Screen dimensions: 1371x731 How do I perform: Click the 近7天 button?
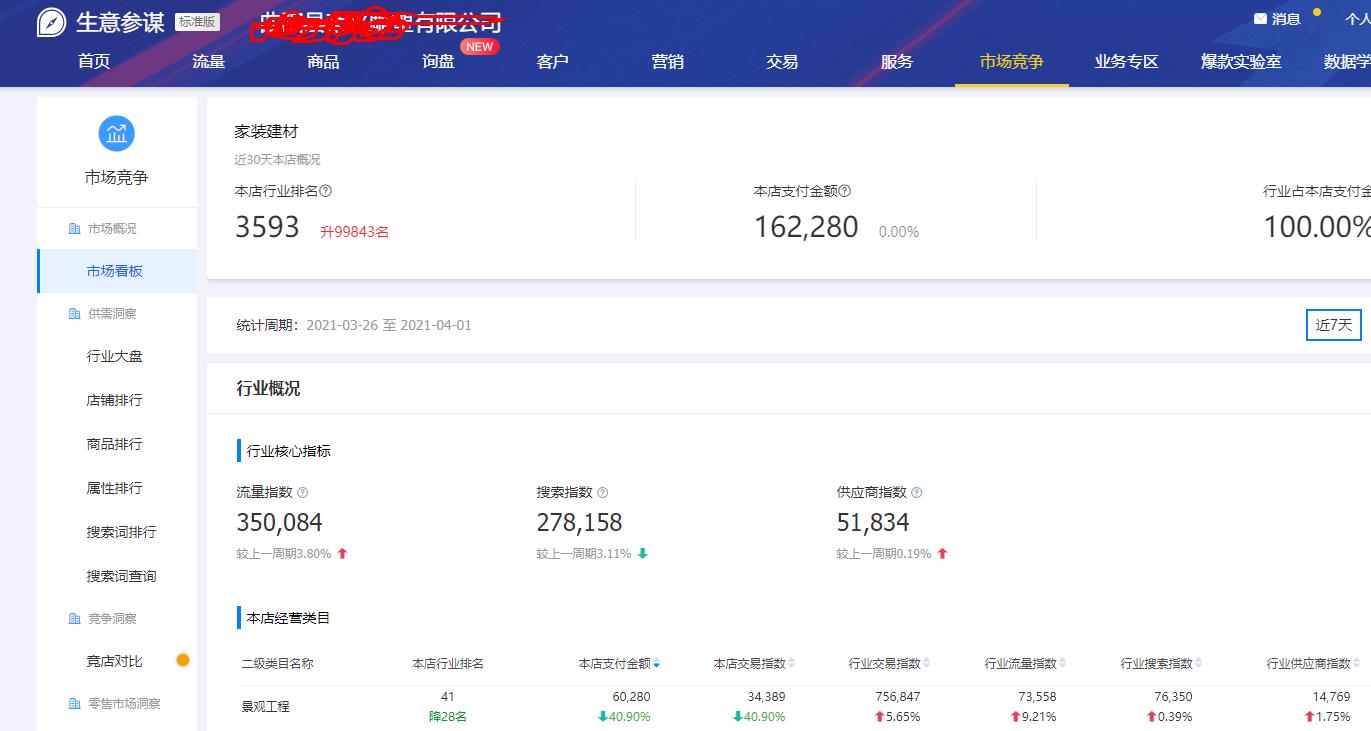(1333, 324)
